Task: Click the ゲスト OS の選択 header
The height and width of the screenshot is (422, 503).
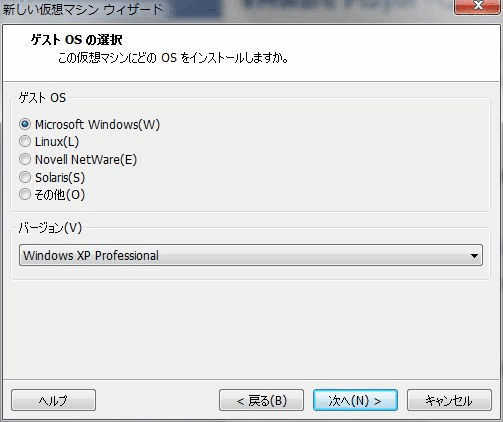Action: coord(77,40)
